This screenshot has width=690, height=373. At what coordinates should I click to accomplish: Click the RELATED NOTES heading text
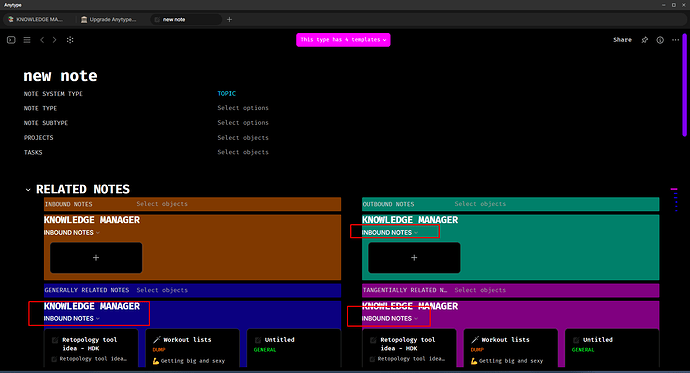pos(83,189)
